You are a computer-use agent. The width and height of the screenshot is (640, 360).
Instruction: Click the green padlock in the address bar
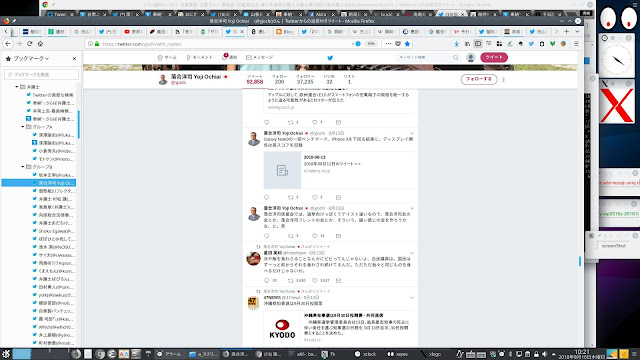click(97, 44)
